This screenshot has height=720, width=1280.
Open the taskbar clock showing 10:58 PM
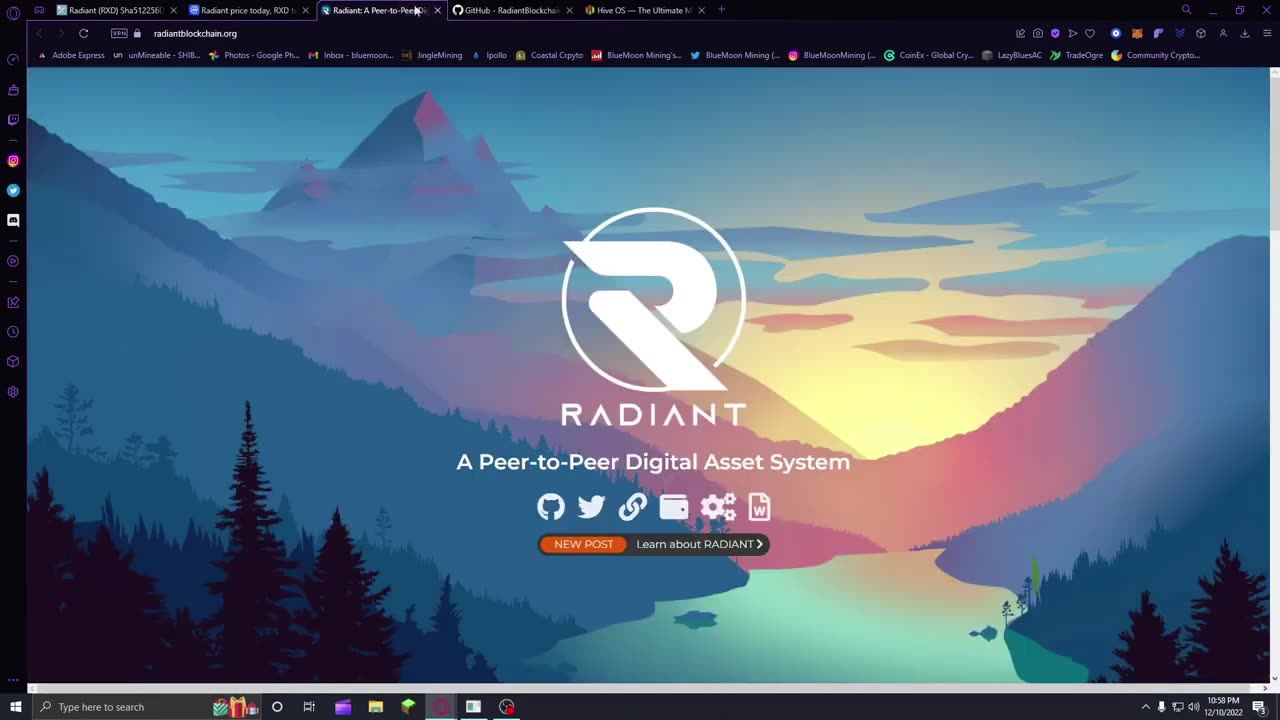click(x=1223, y=707)
